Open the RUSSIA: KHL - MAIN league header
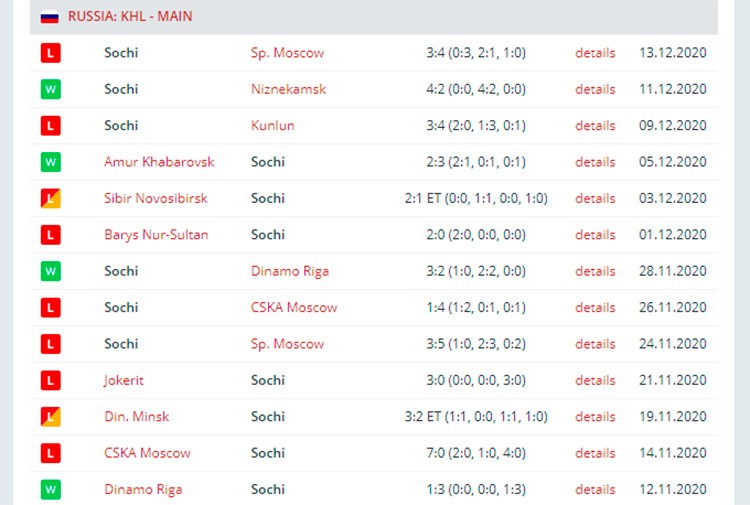750x505 pixels. (130, 17)
